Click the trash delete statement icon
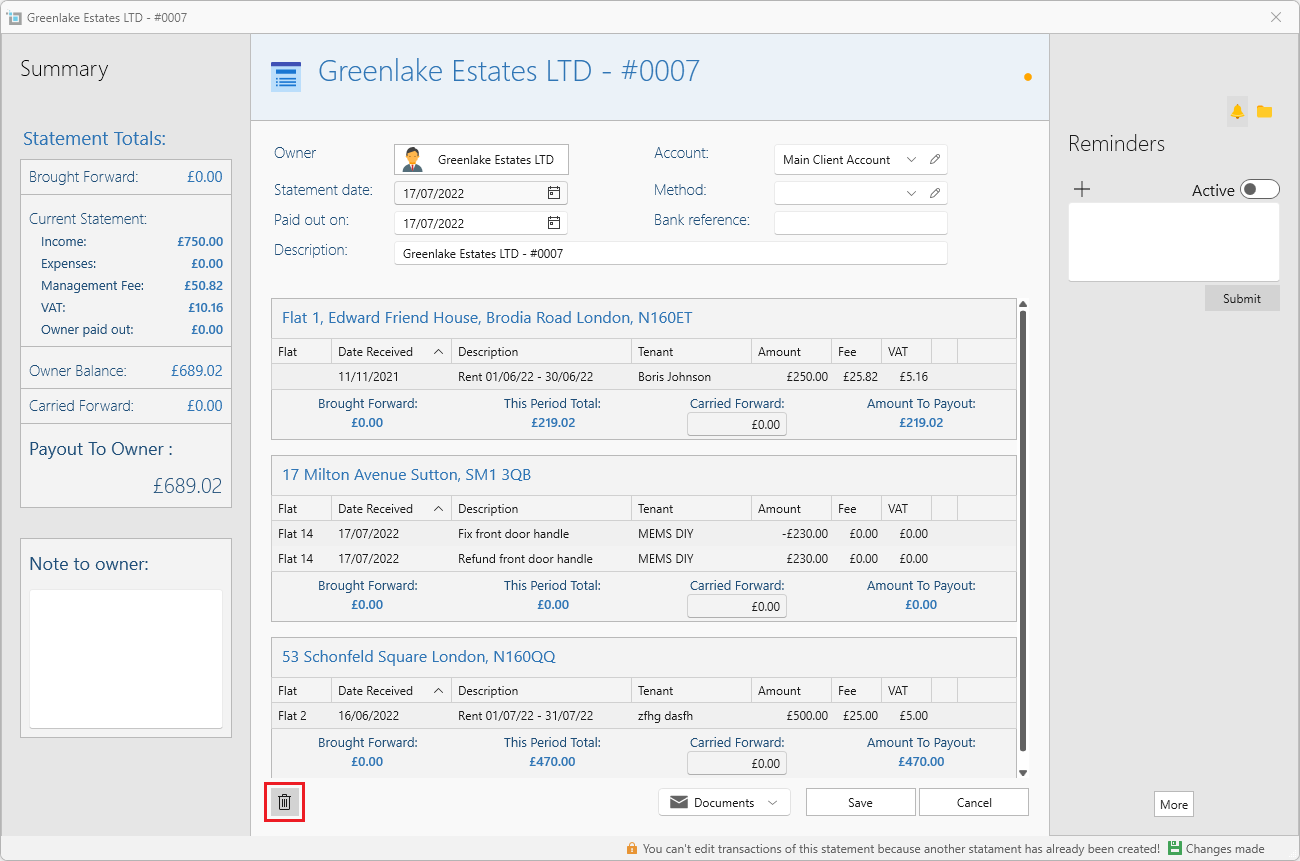 (x=285, y=802)
